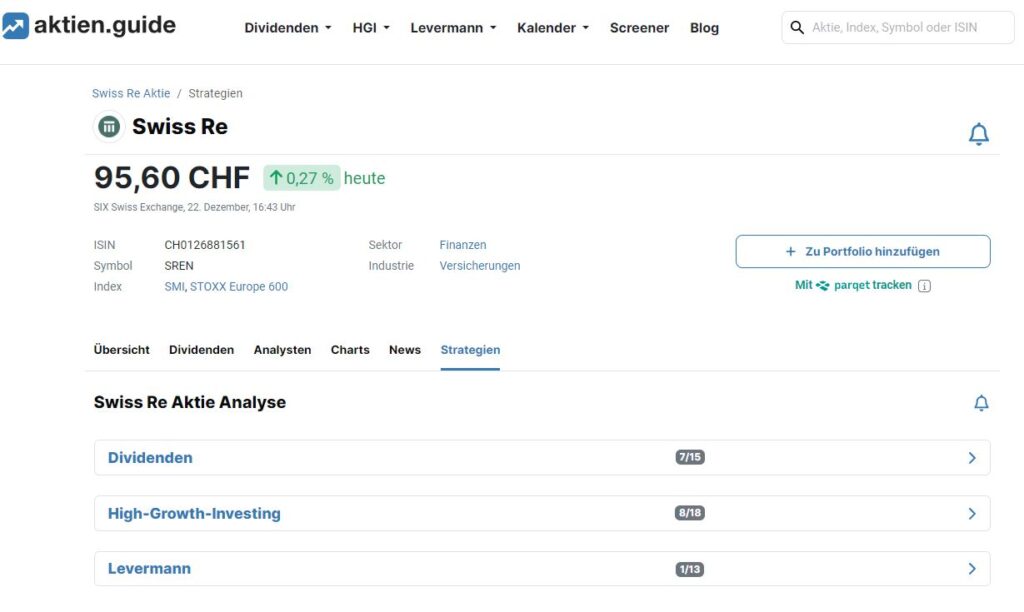Screen dimensions: 1024x612
Task: Open the High-Growth-Investing strategy title link
Action: (x=194, y=513)
